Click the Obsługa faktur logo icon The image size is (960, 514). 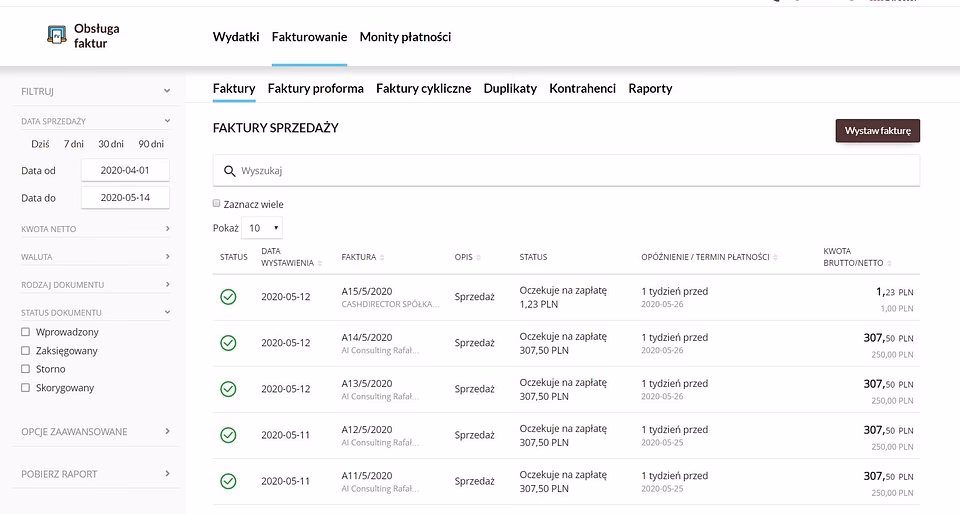[57, 36]
